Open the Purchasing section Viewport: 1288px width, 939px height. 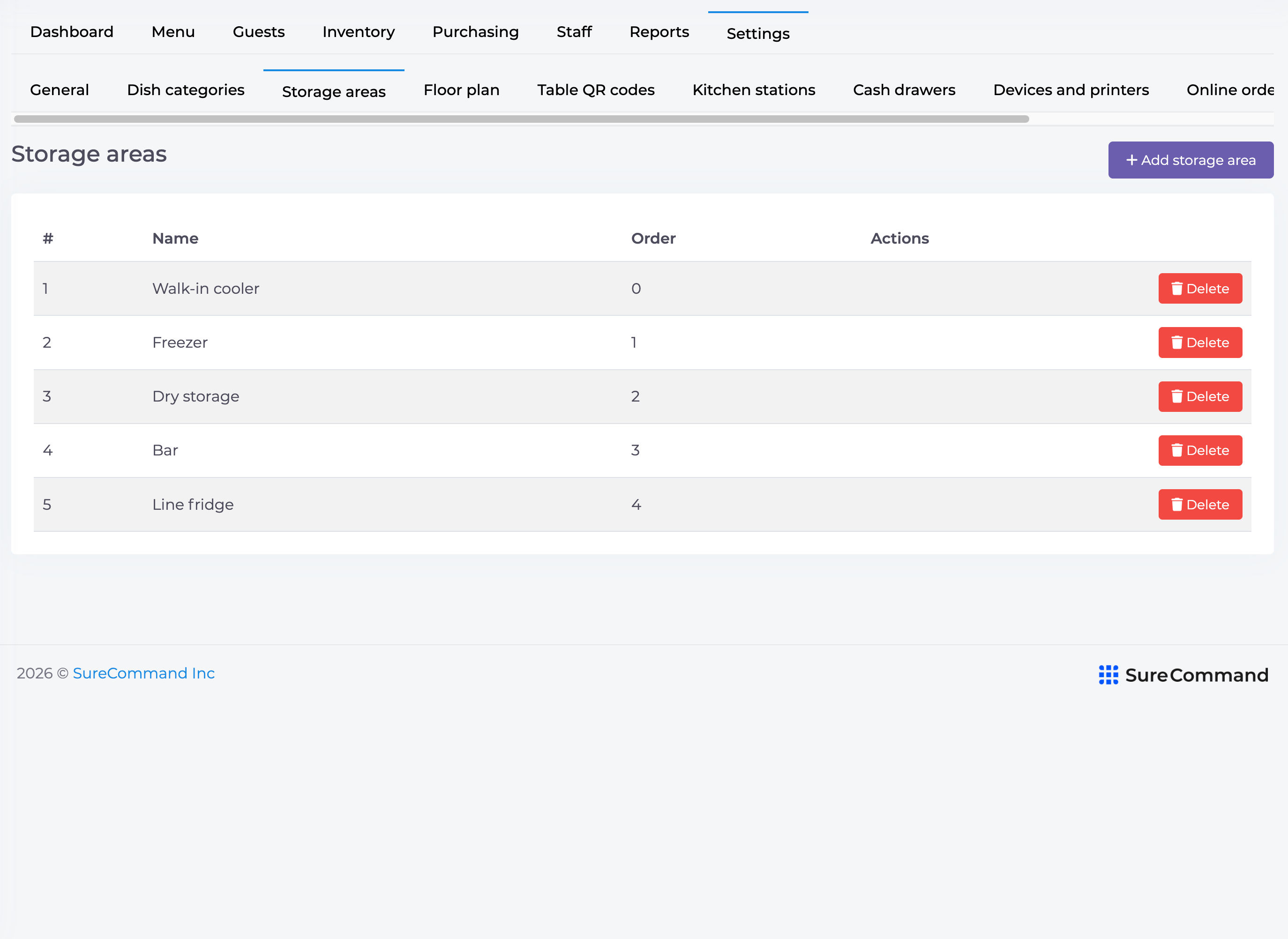(x=476, y=32)
